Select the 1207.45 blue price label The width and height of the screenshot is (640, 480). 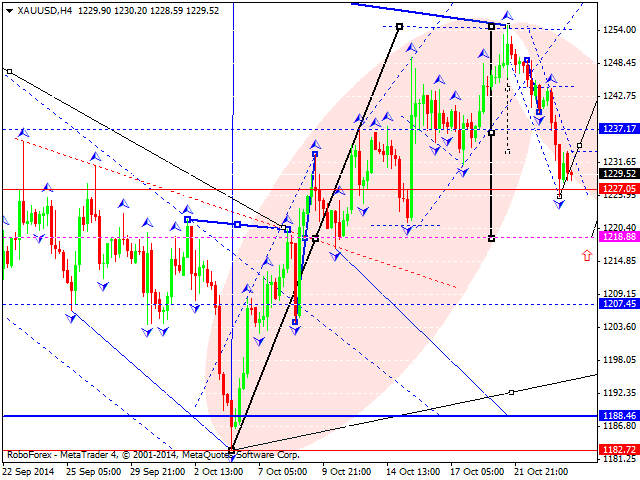(x=619, y=303)
